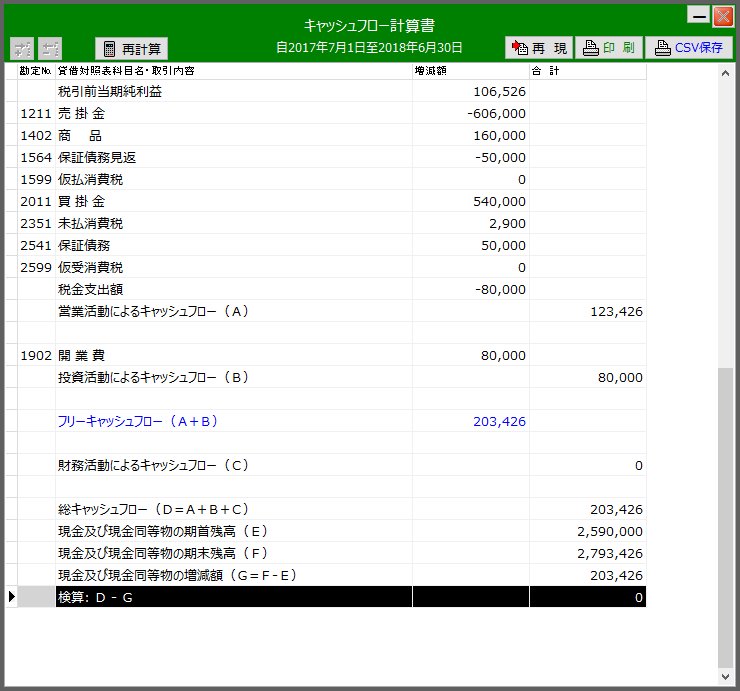The image size is (740, 691).
Task: Select the 売掛金 row name cell
Action: (x=234, y=114)
